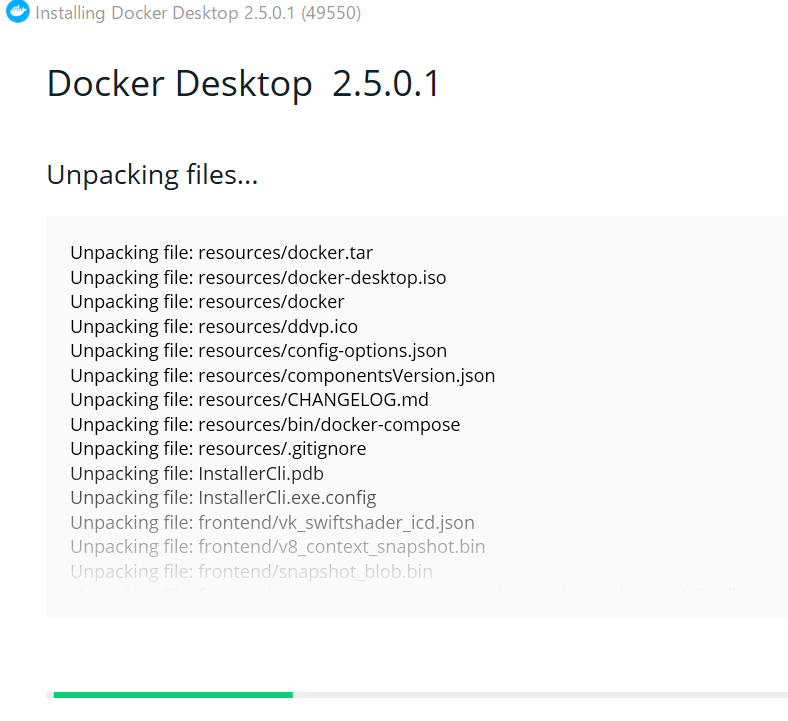788x721 pixels.
Task: Select the componentsVersion.json log line
Action: click(283, 375)
